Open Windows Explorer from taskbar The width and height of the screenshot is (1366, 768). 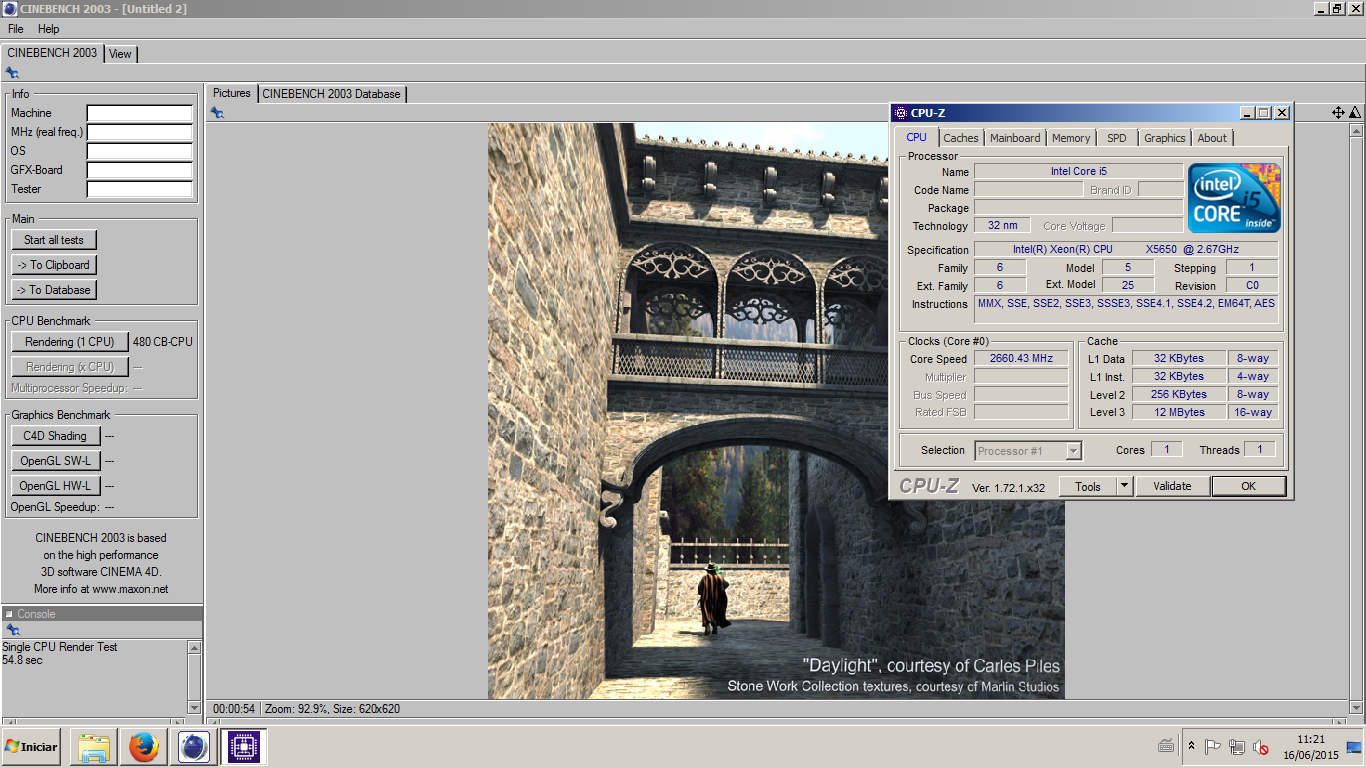[94, 747]
